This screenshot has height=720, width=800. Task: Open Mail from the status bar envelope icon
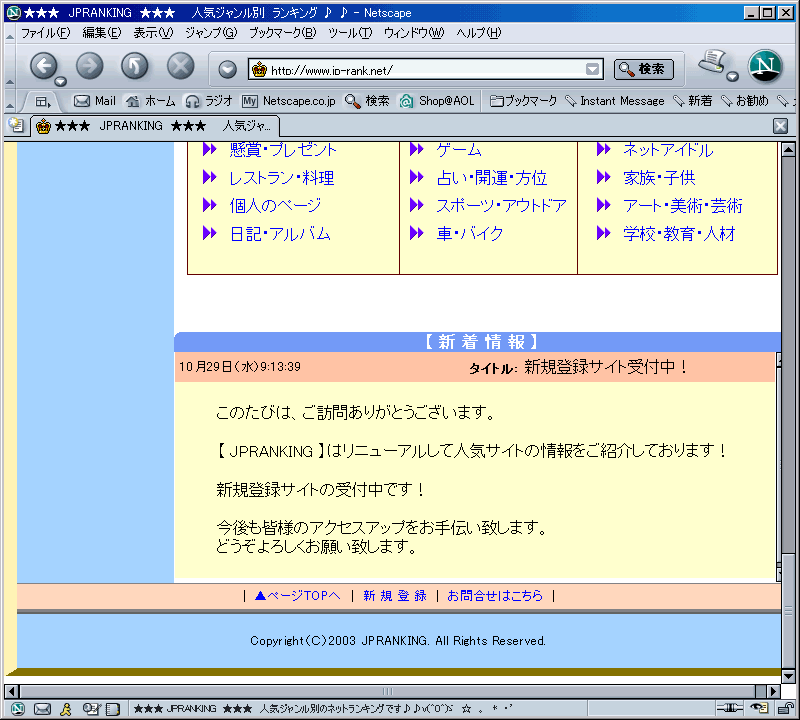click(x=42, y=708)
